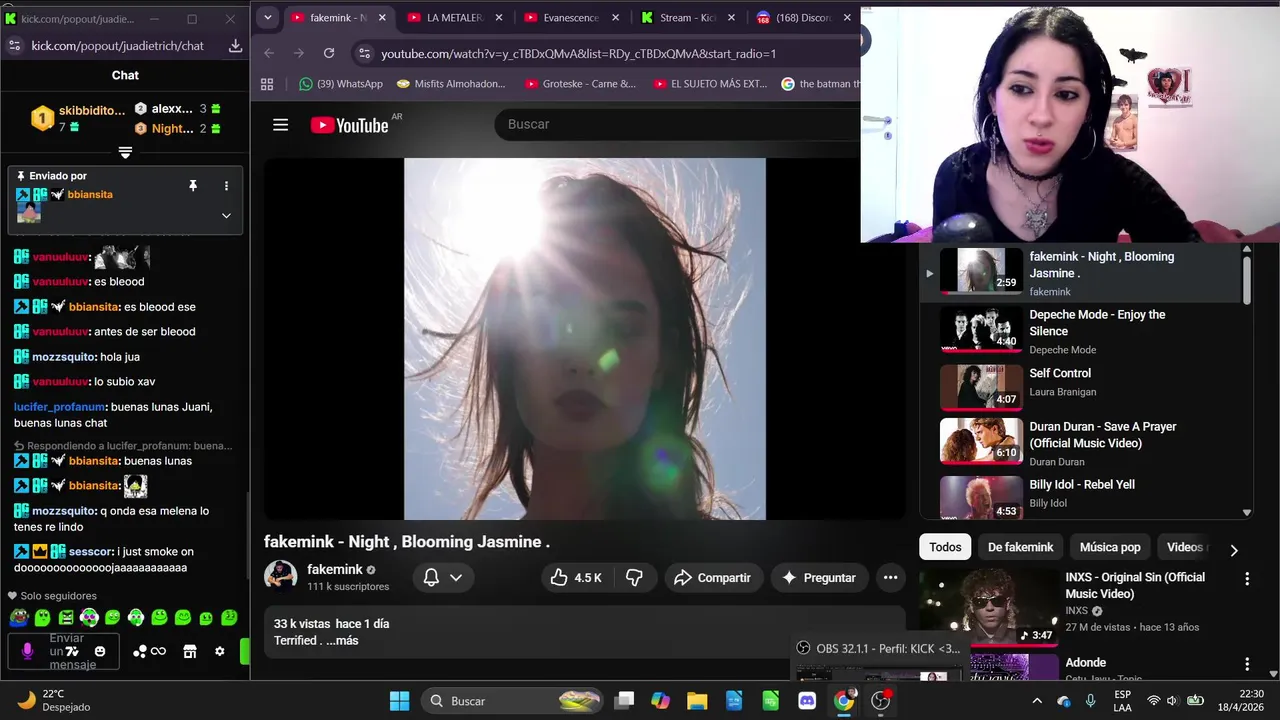Open the YouTube hamburger guide menu
Image resolution: width=1280 pixels, height=720 pixels.
pyautogui.click(x=281, y=125)
